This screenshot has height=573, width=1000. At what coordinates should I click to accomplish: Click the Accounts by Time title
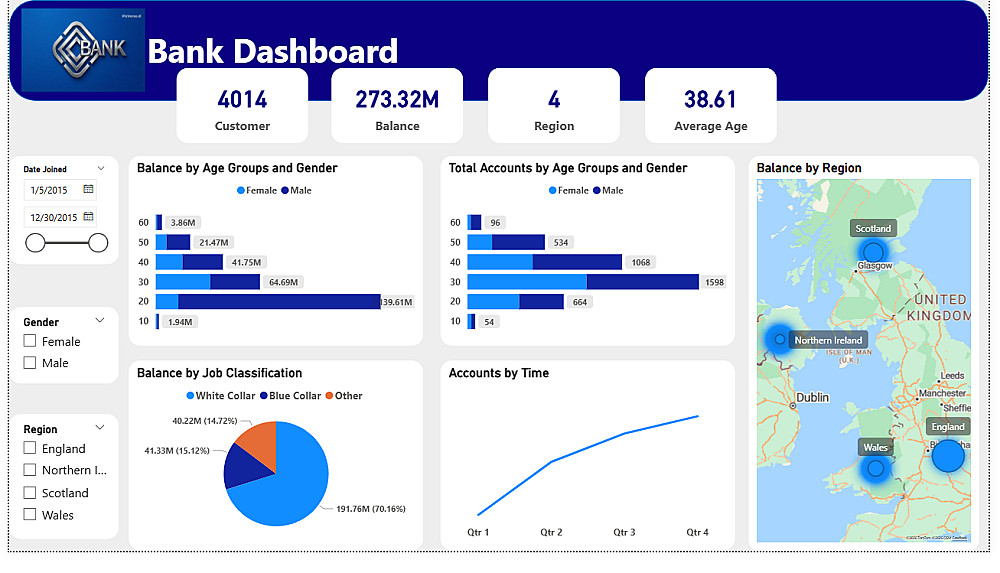pyautogui.click(x=499, y=373)
